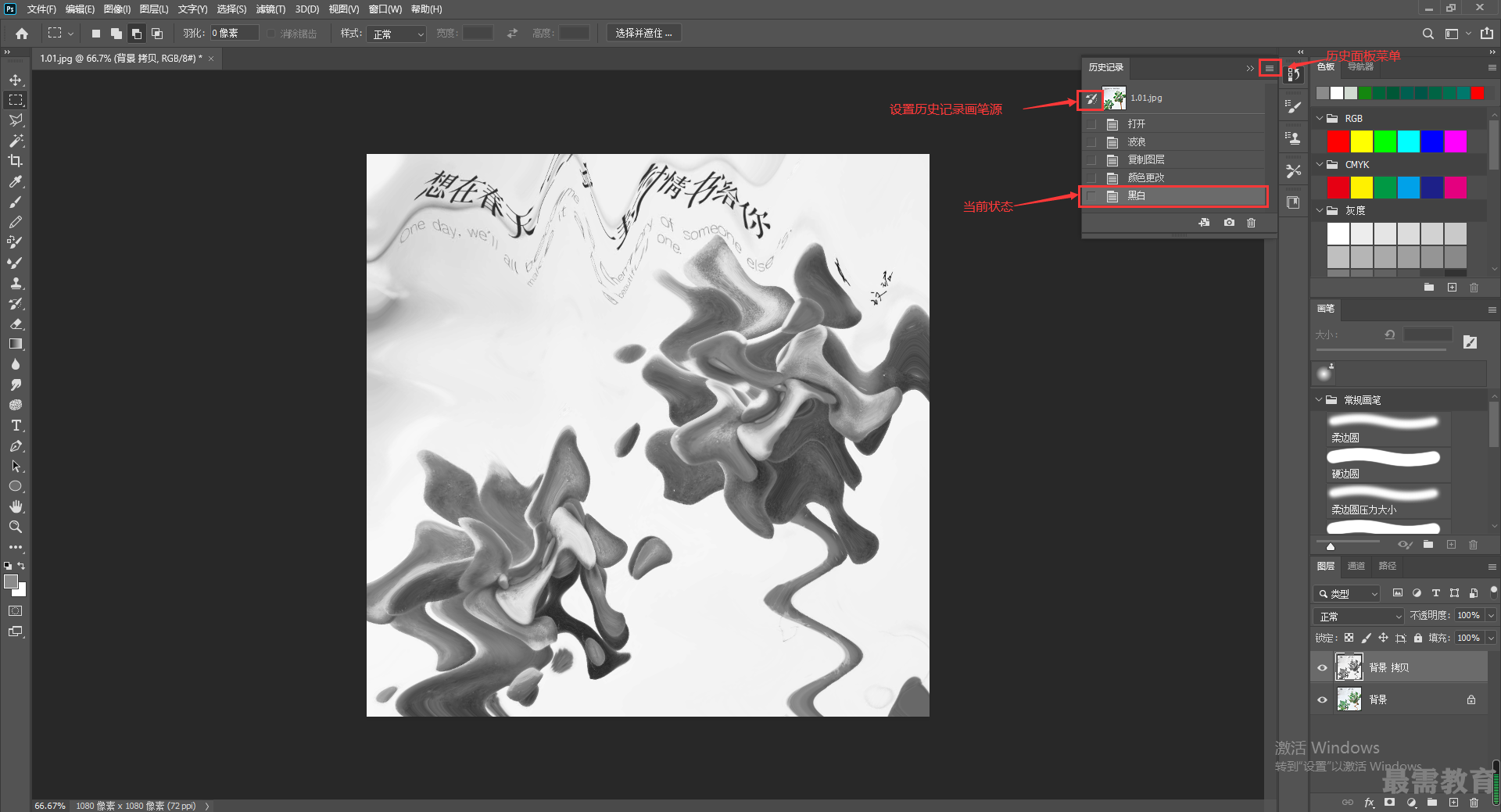Lock transparent pixels for layer
Viewport: 1501px width, 812px height.
[1349, 638]
